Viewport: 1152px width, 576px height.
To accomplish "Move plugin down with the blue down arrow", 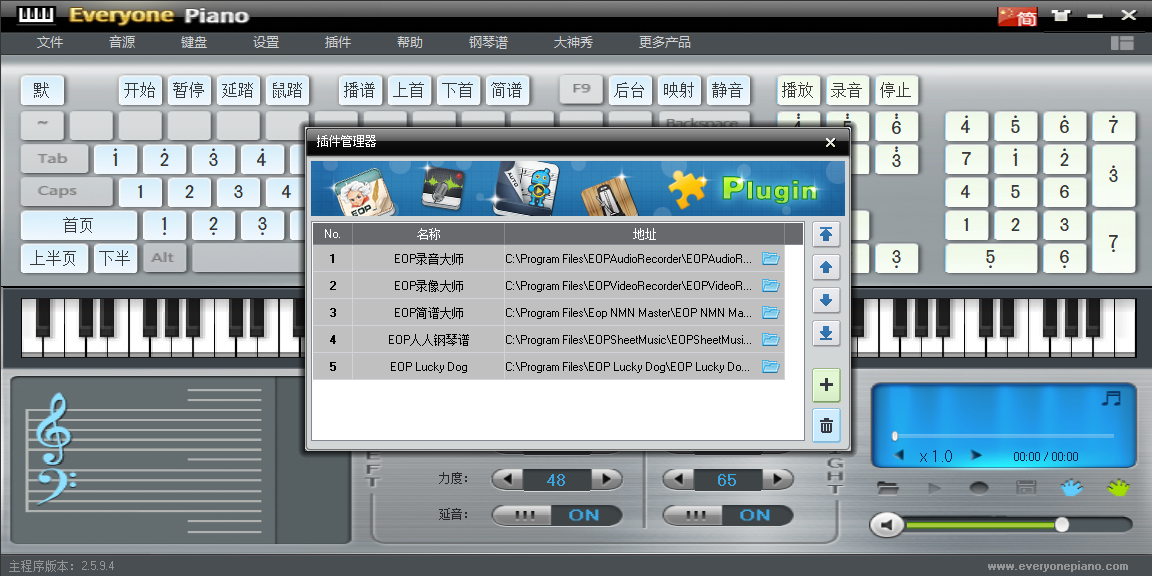I will (x=825, y=300).
